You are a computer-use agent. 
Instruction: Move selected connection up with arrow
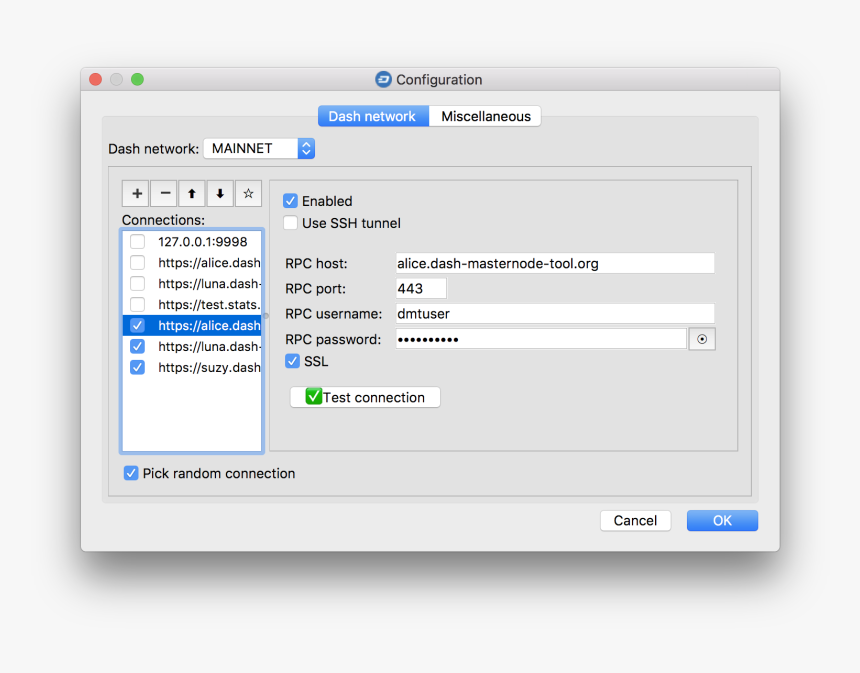192,194
